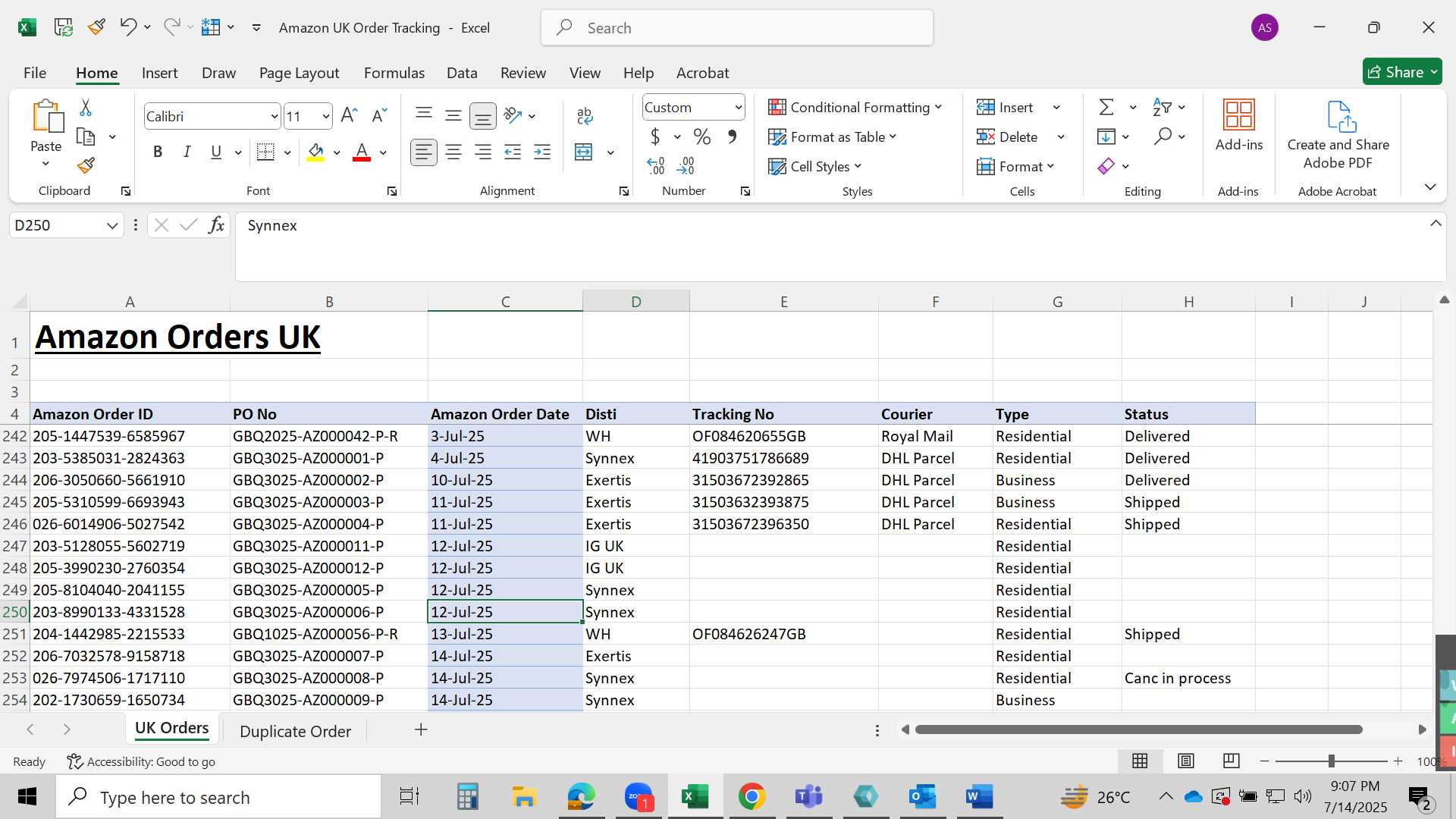
Task: Toggle Top Align vertical alignment
Action: 424,115
